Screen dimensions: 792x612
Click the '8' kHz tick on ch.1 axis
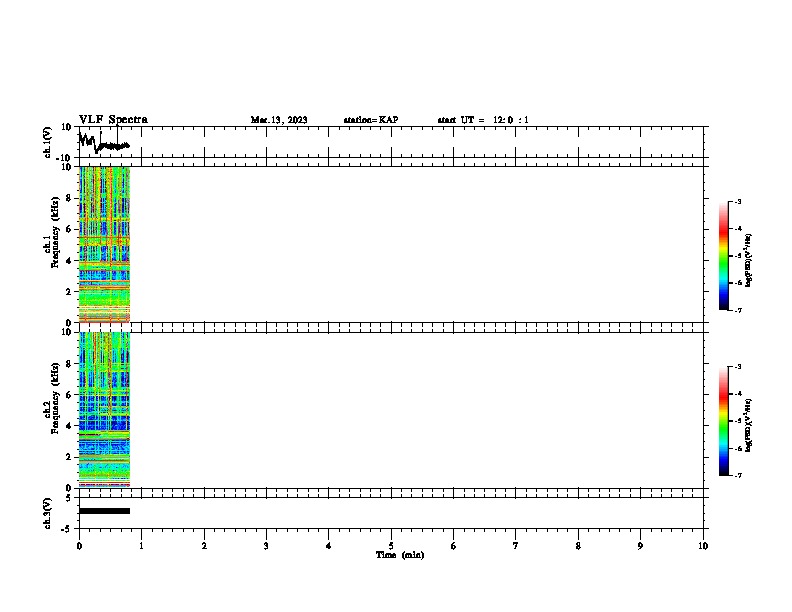coord(69,198)
